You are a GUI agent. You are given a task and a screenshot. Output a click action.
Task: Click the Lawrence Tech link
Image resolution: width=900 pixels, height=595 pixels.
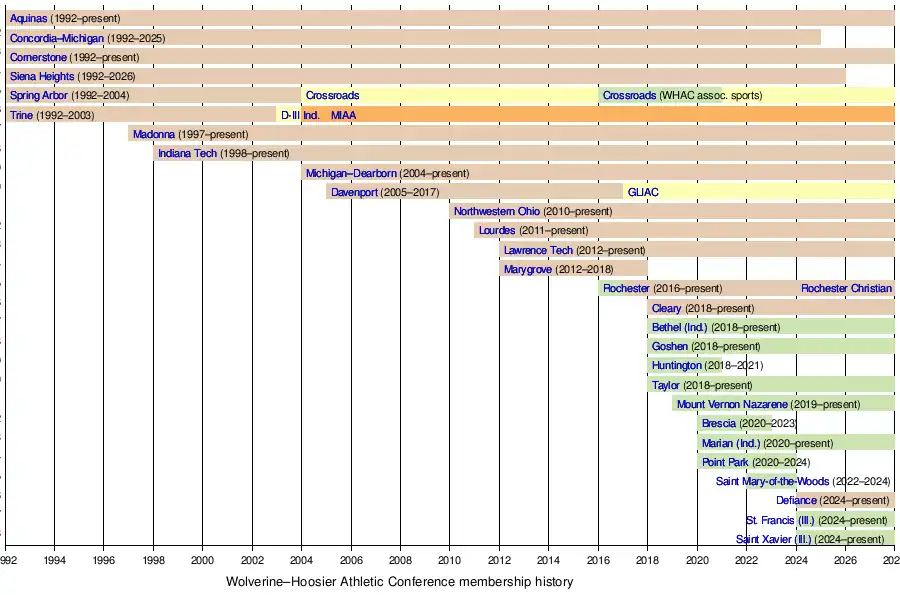tap(538, 250)
